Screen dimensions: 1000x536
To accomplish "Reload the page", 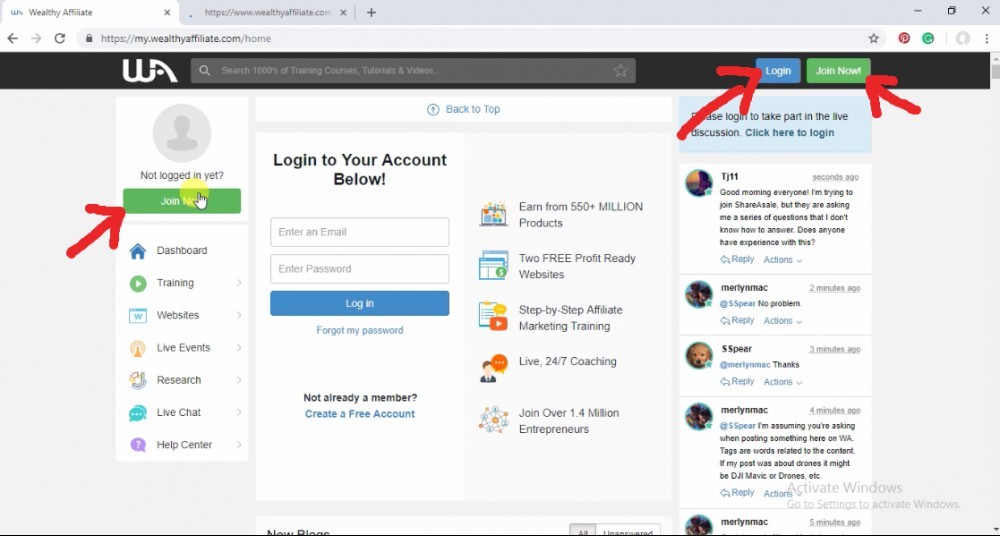I will pos(60,38).
